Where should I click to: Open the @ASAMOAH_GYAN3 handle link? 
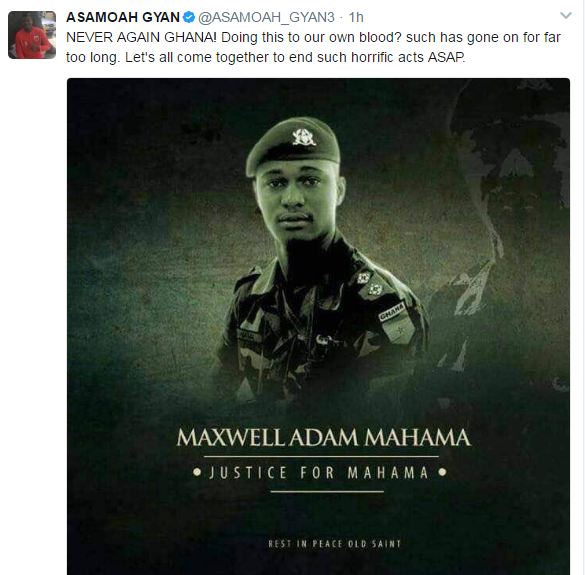pos(266,18)
